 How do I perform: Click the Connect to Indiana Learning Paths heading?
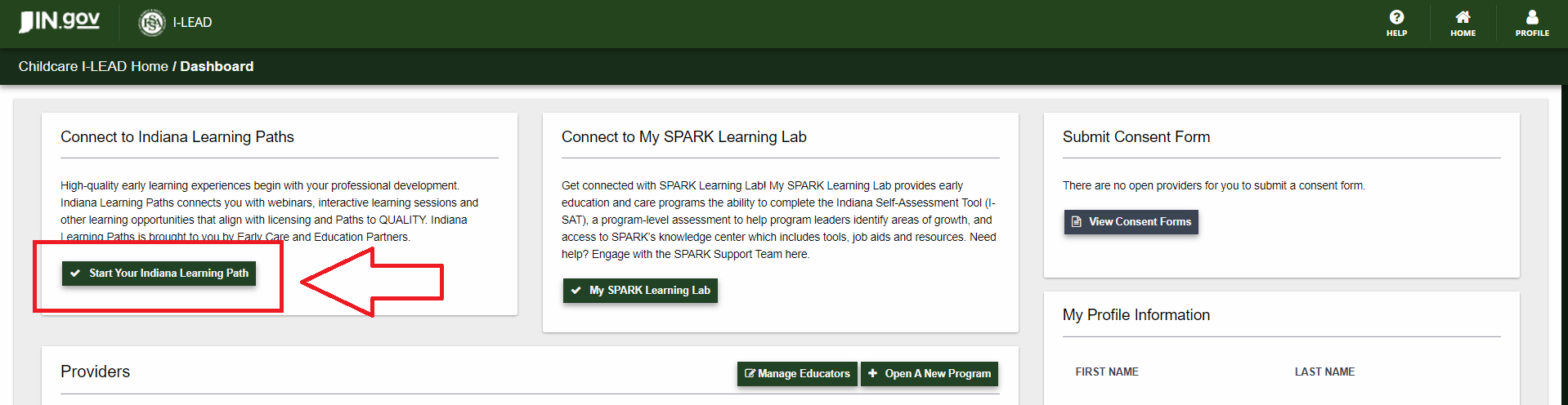click(177, 137)
